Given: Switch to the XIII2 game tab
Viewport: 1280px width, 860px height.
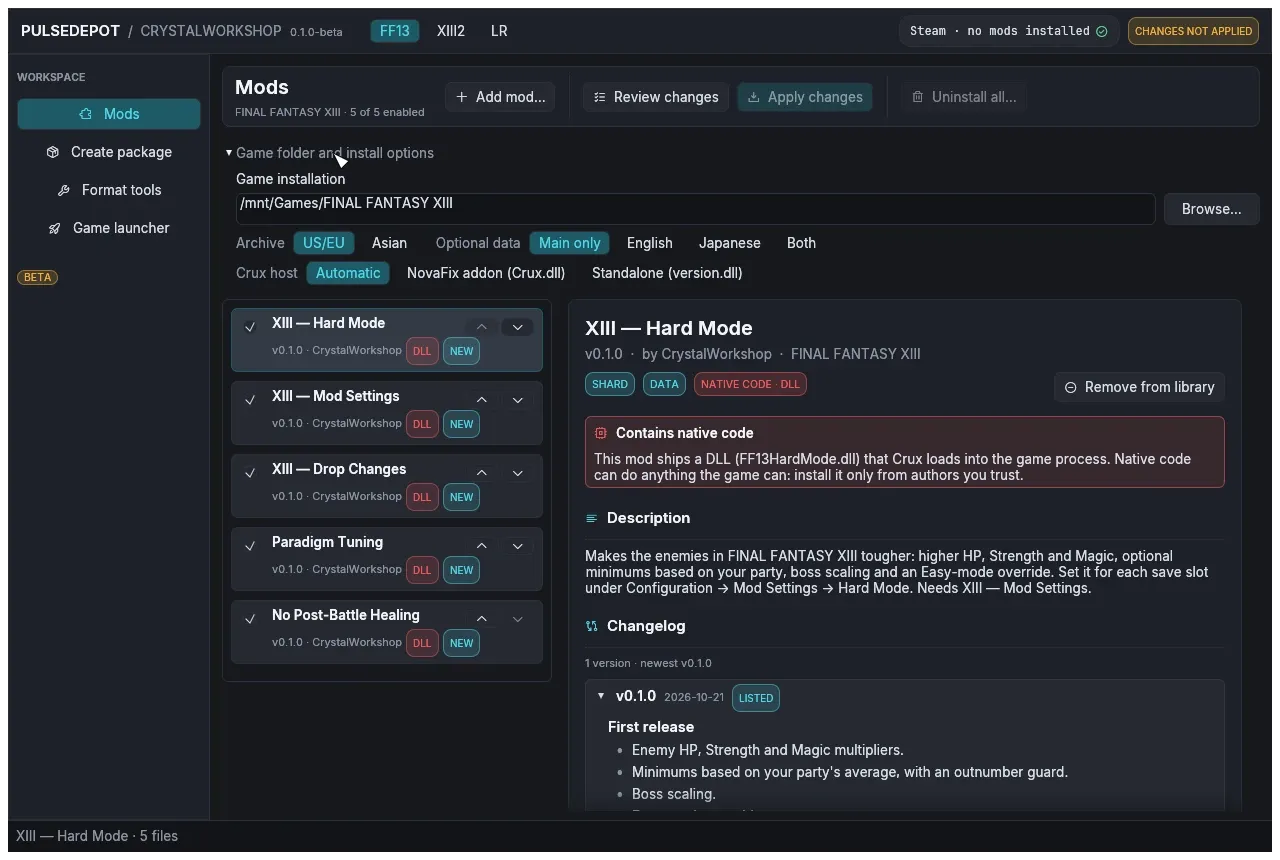Looking at the screenshot, I should (x=451, y=31).
